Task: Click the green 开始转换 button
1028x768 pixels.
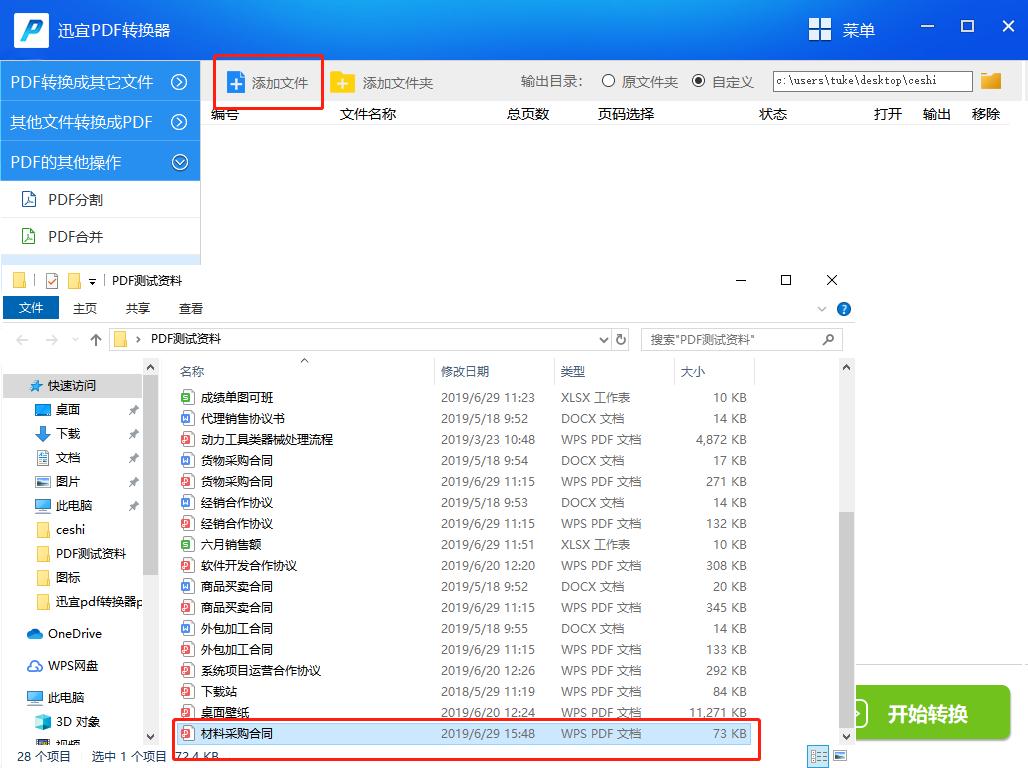Action: click(x=934, y=712)
